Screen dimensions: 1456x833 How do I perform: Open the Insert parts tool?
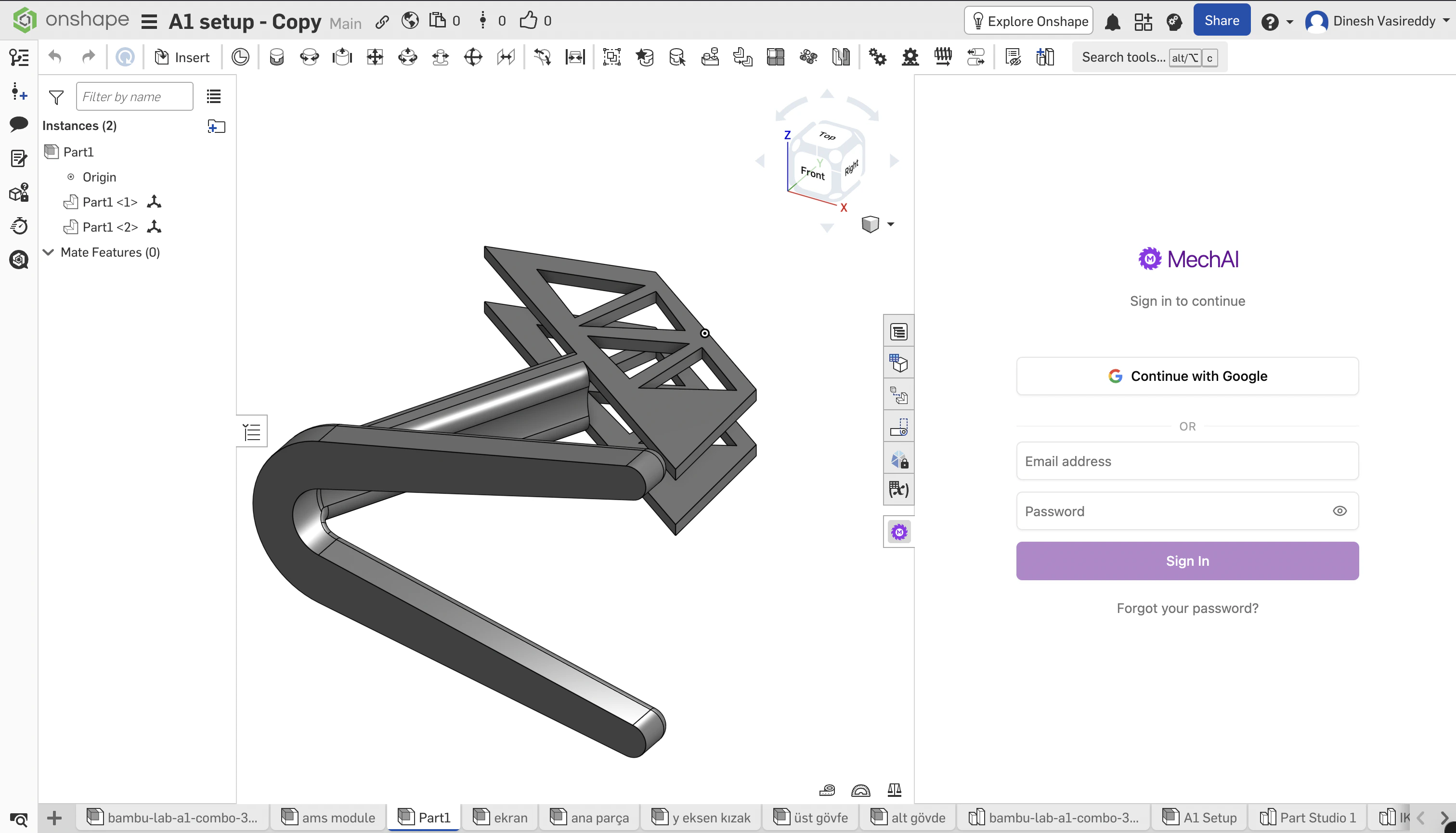tap(182, 57)
